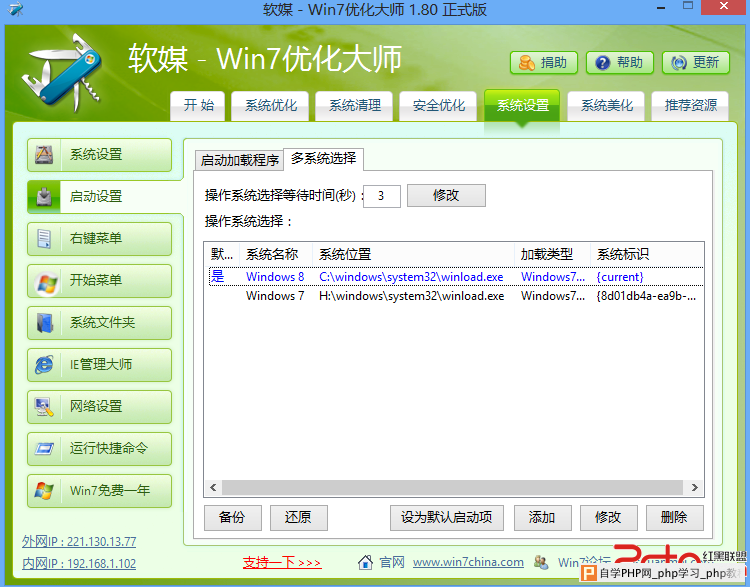Screen dimensions: 750x587
Task: Click the list's horizontal scrollbar track
Action: [x=452, y=487]
